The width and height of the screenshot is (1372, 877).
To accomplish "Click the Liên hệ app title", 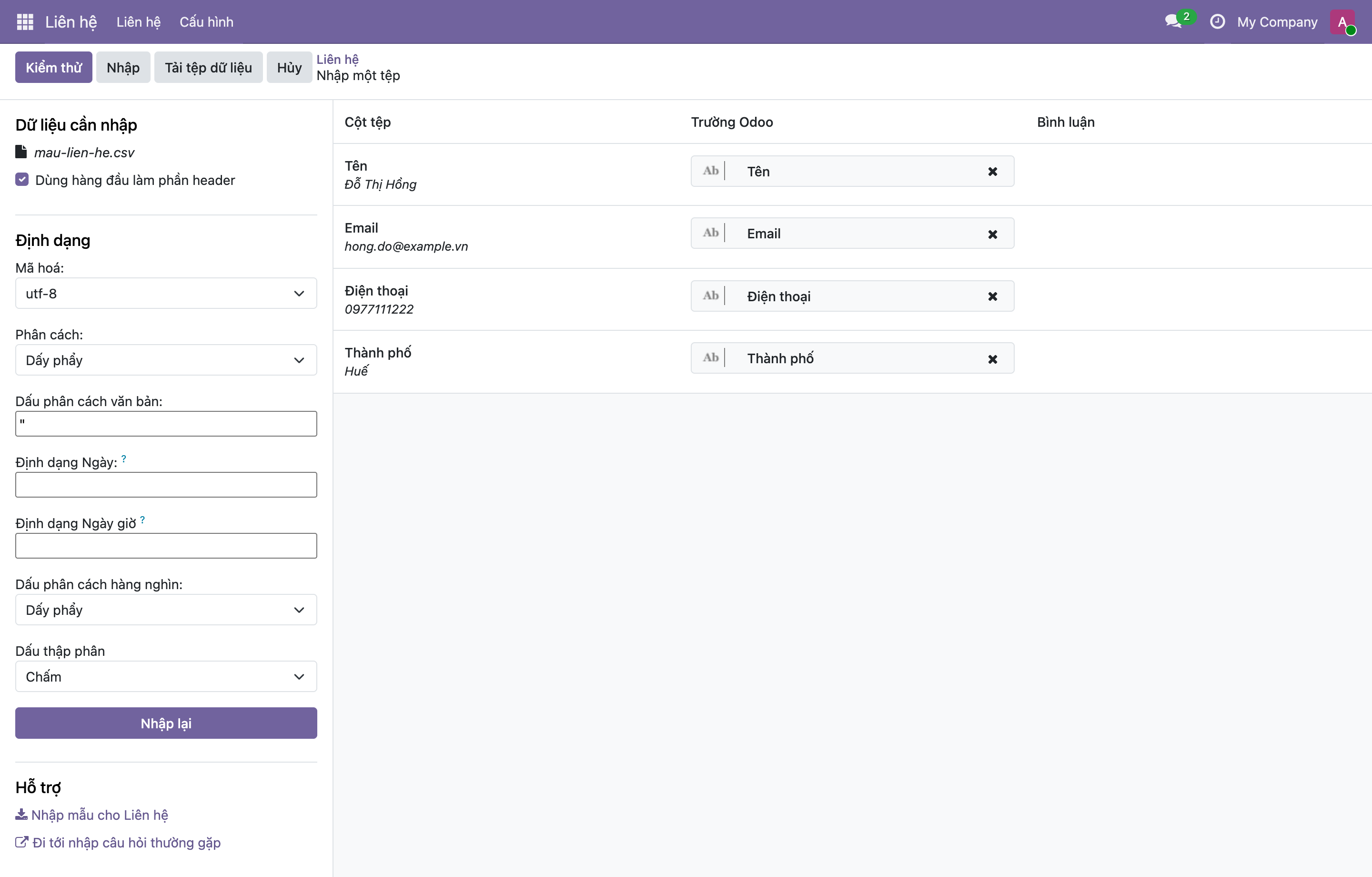I will click(71, 21).
